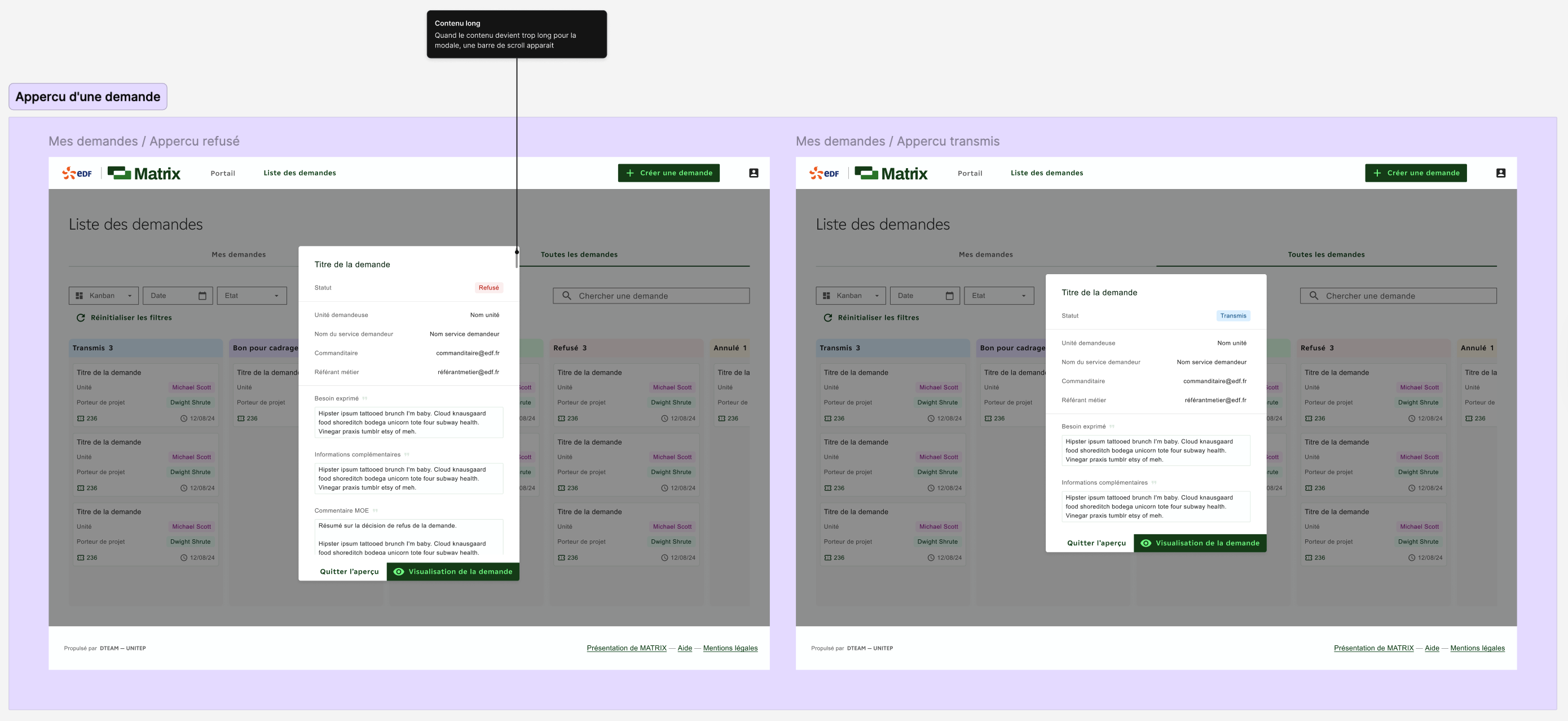Image resolution: width=1568 pixels, height=721 pixels.
Task: Click the eye icon in the Refusé request modal
Action: coord(399,572)
